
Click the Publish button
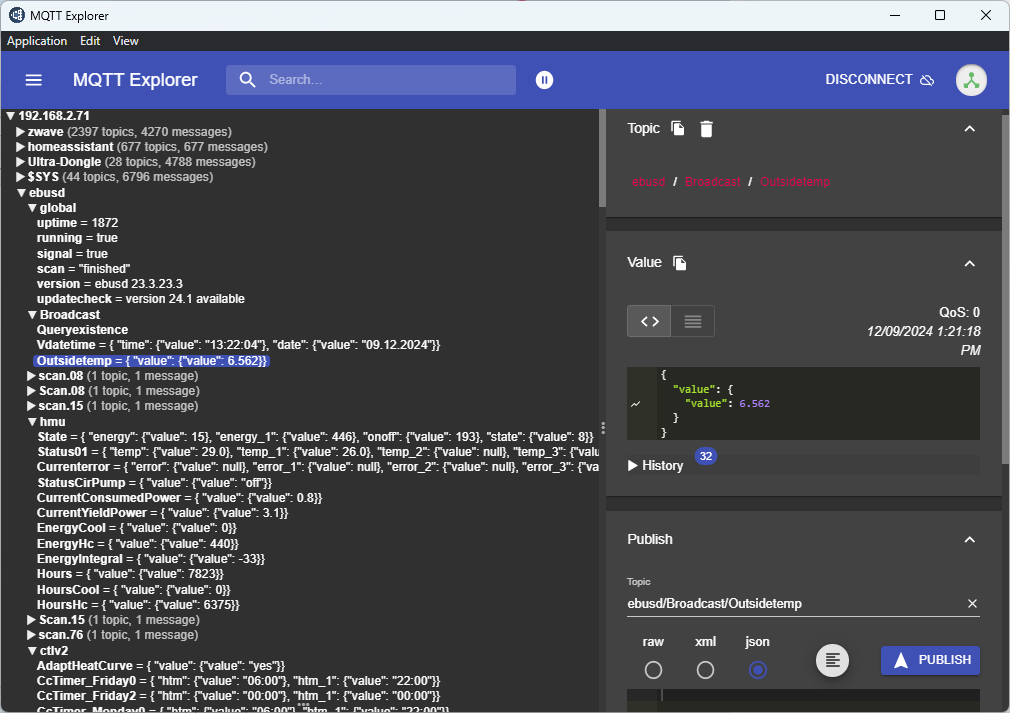click(x=930, y=660)
